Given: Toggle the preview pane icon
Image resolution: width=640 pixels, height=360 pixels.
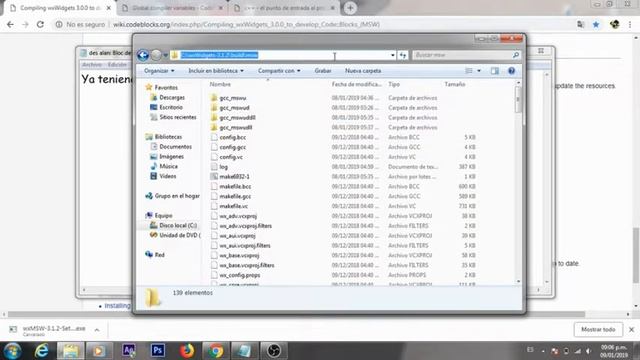Looking at the screenshot, I should coord(495,71).
